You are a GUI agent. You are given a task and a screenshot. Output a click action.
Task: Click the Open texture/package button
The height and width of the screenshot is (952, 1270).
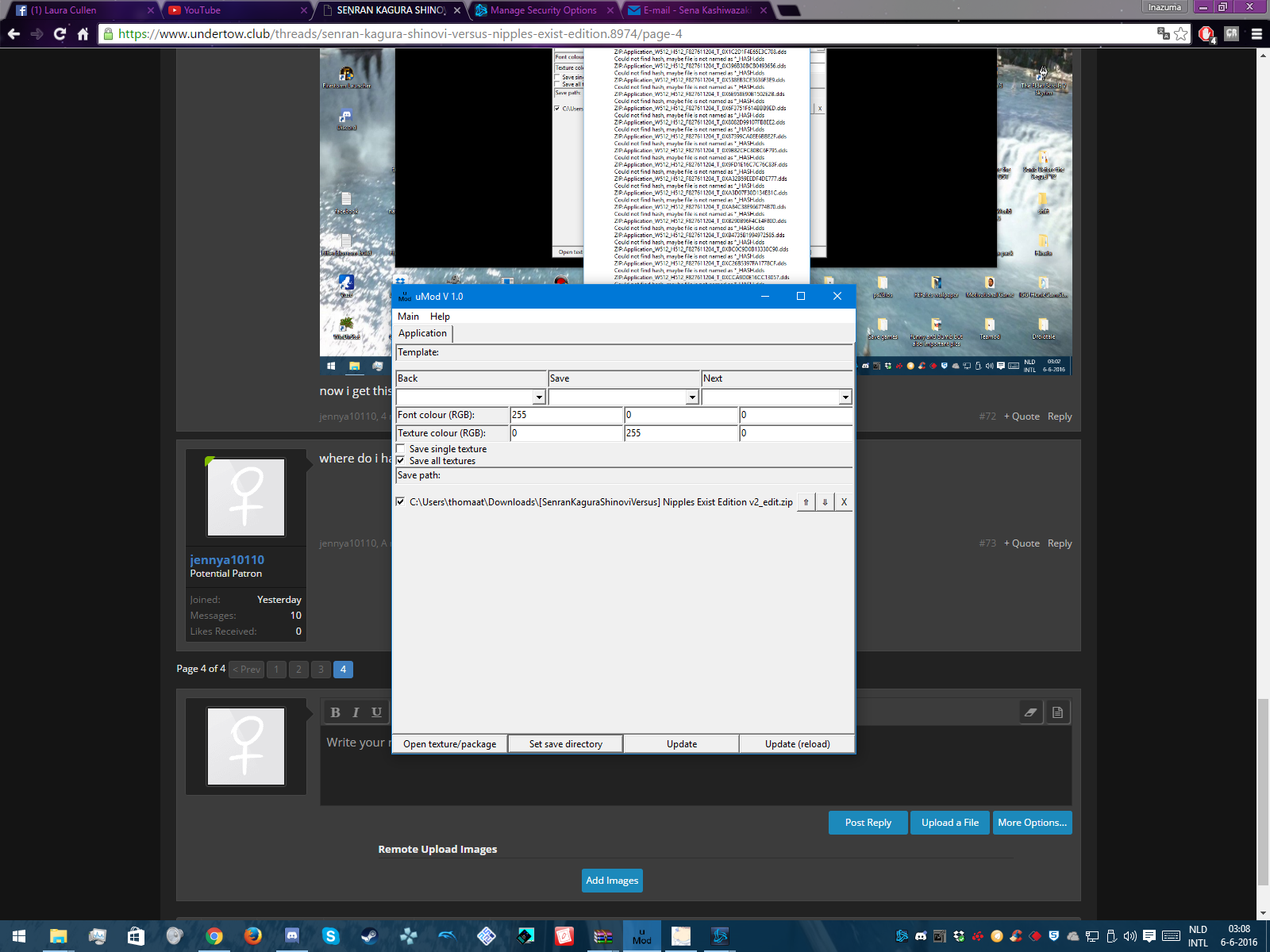[449, 744]
